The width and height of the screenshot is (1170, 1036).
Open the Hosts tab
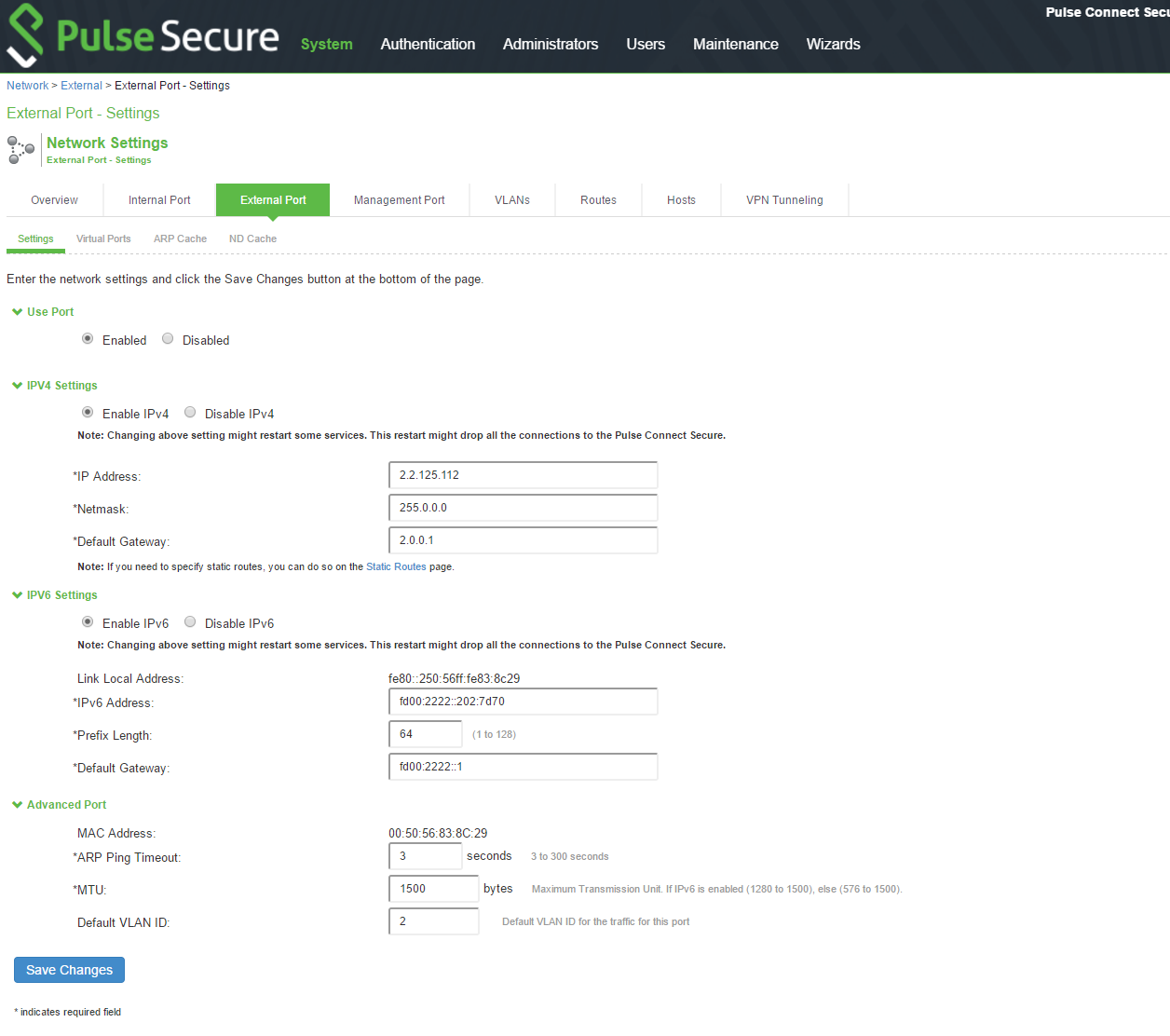coord(682,200)
